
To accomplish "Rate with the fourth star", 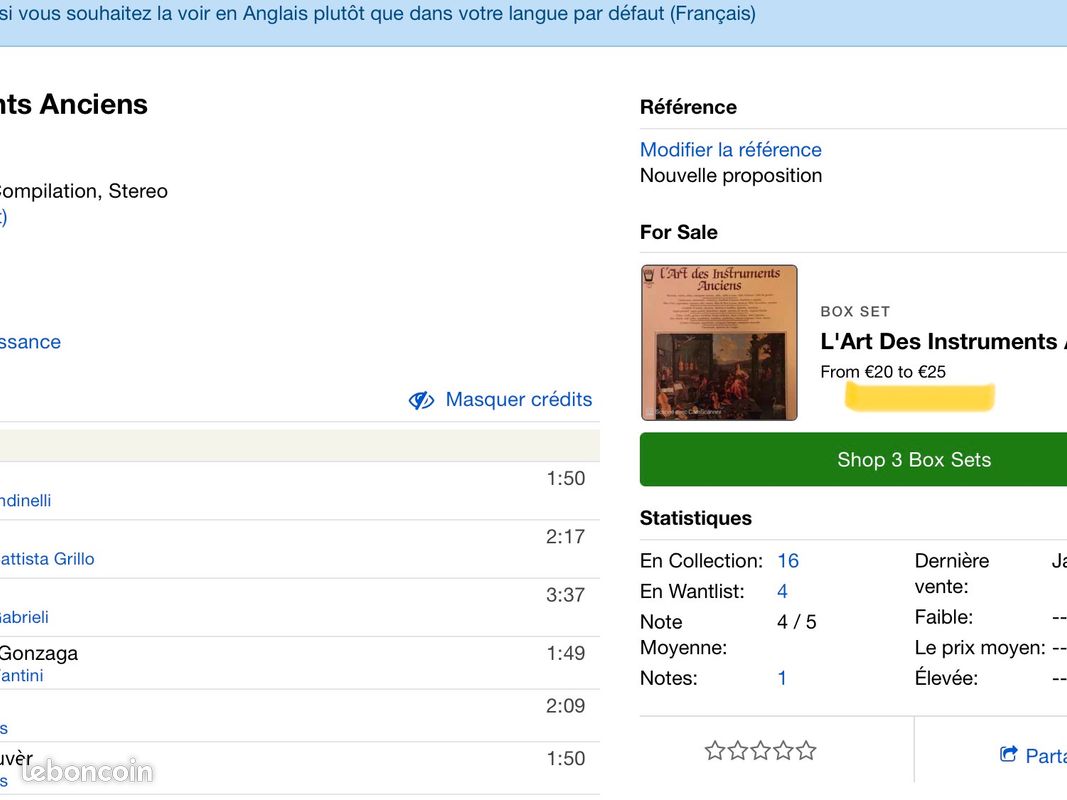I will click(x=783, y=751).
